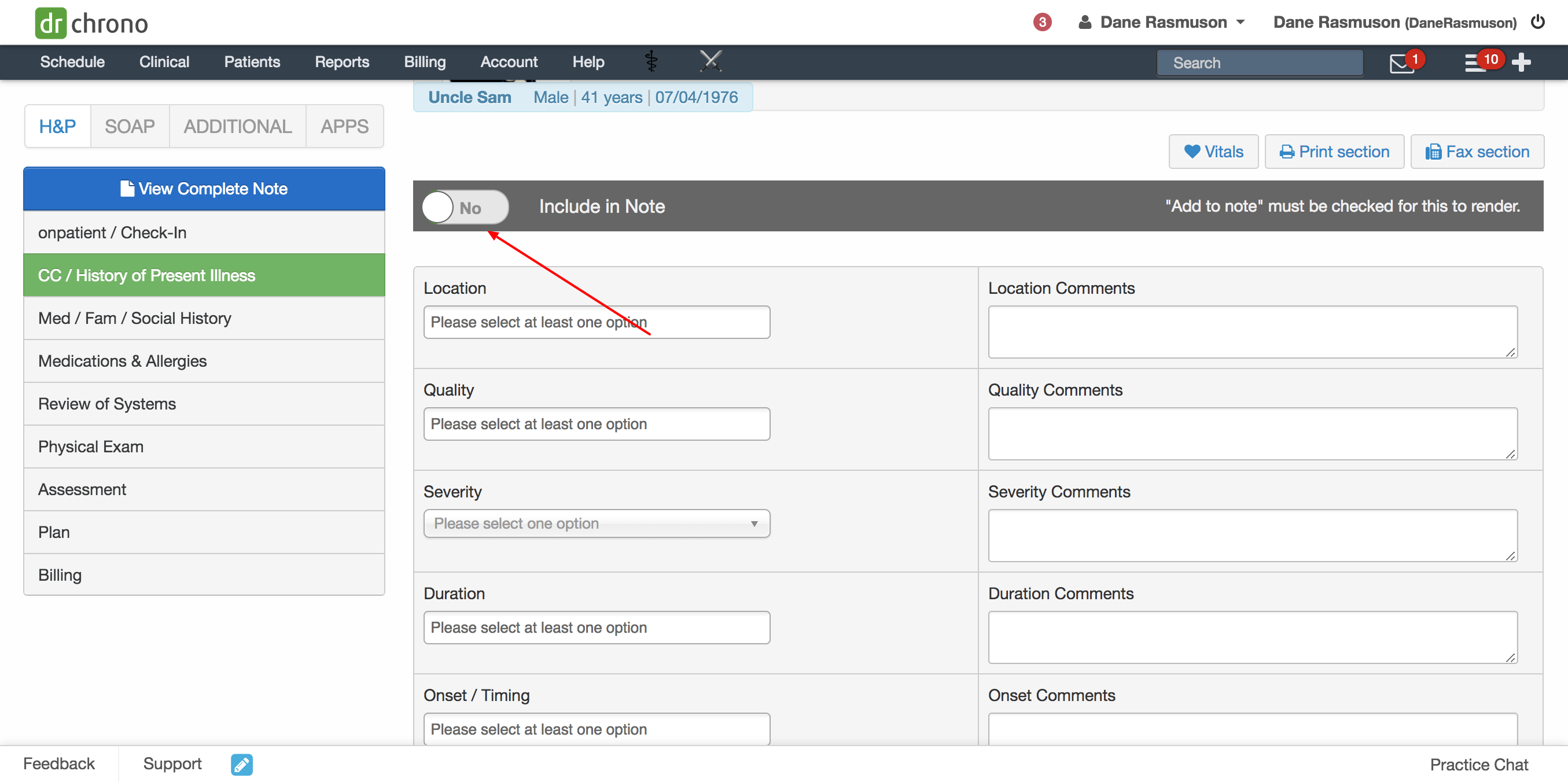Click the Quality Comments text area

1252,433
